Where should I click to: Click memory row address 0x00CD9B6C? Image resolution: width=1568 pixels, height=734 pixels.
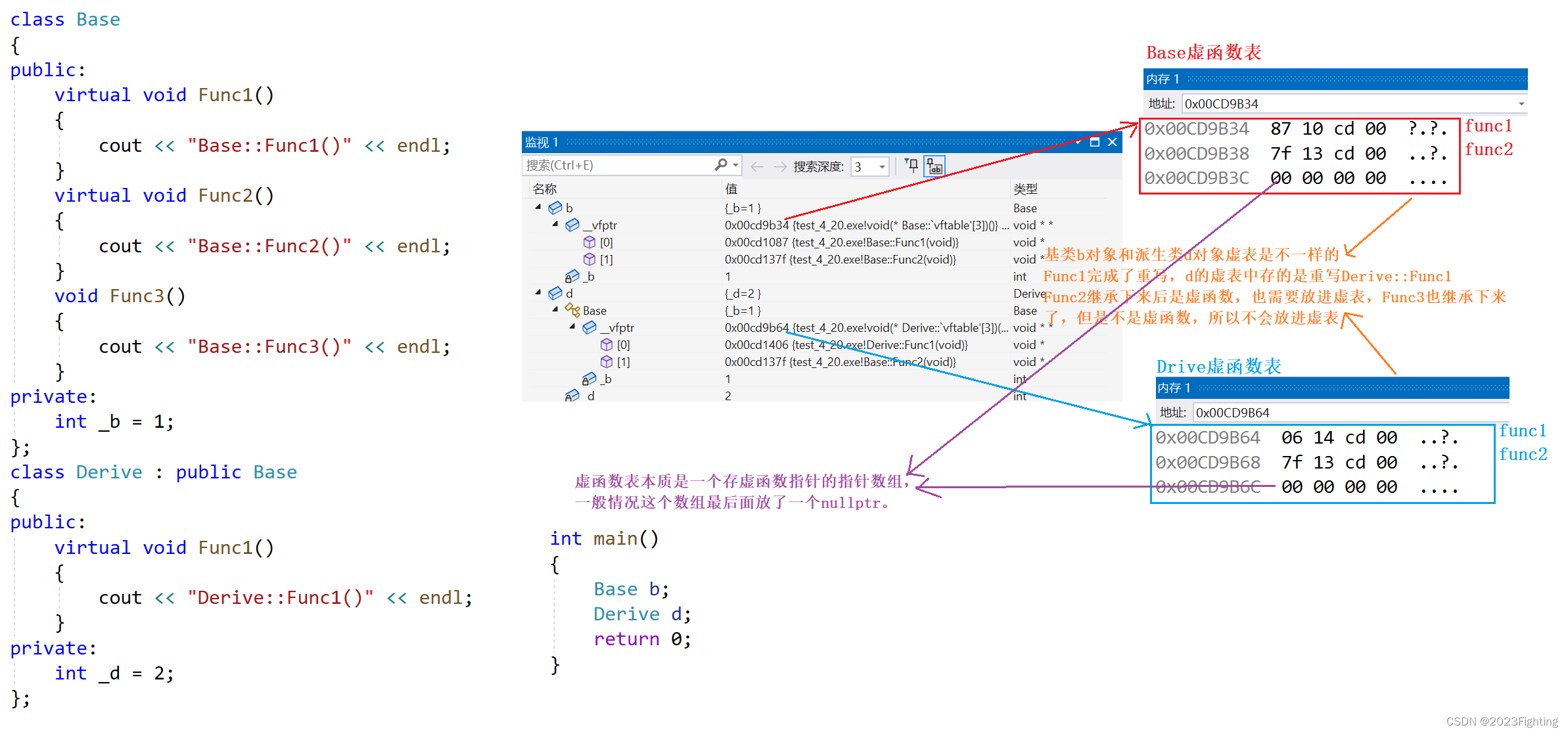coord(1208,487)
